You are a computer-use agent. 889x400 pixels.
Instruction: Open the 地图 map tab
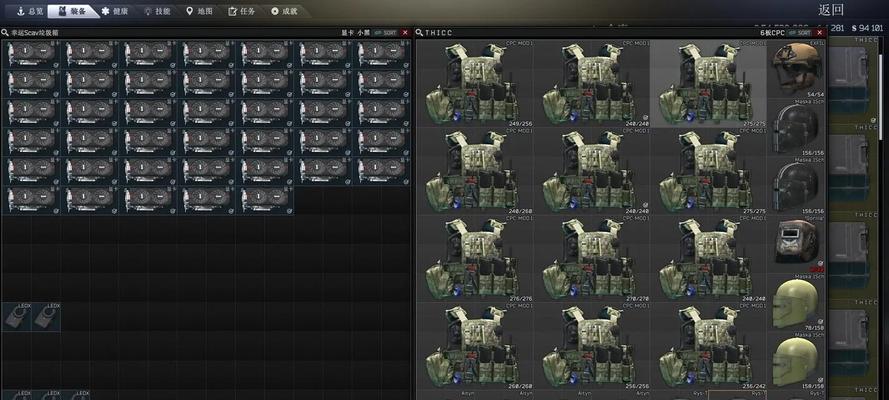(199, 11)
